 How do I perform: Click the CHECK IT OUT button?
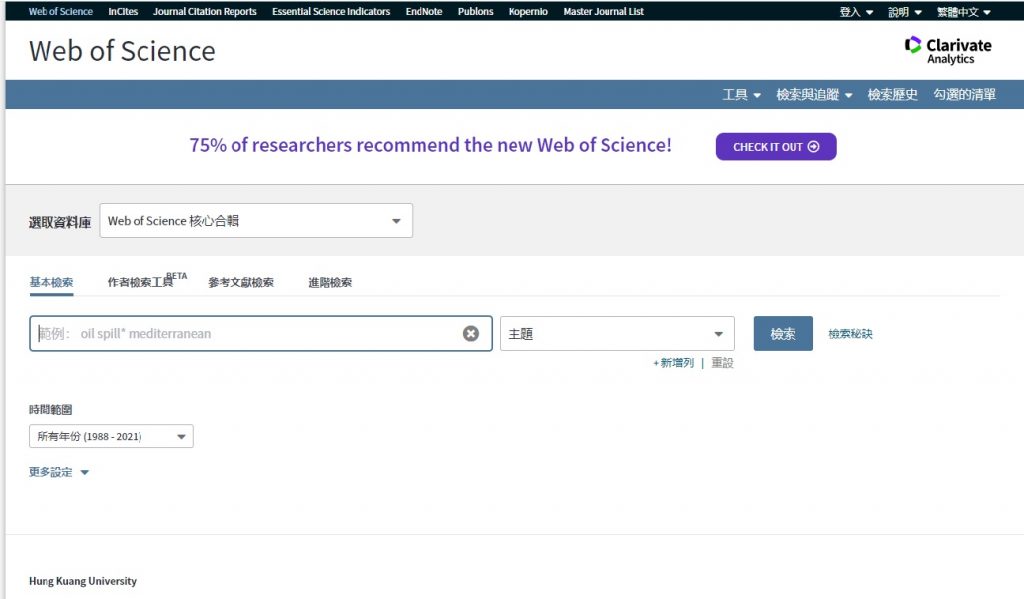click(776, 146)
